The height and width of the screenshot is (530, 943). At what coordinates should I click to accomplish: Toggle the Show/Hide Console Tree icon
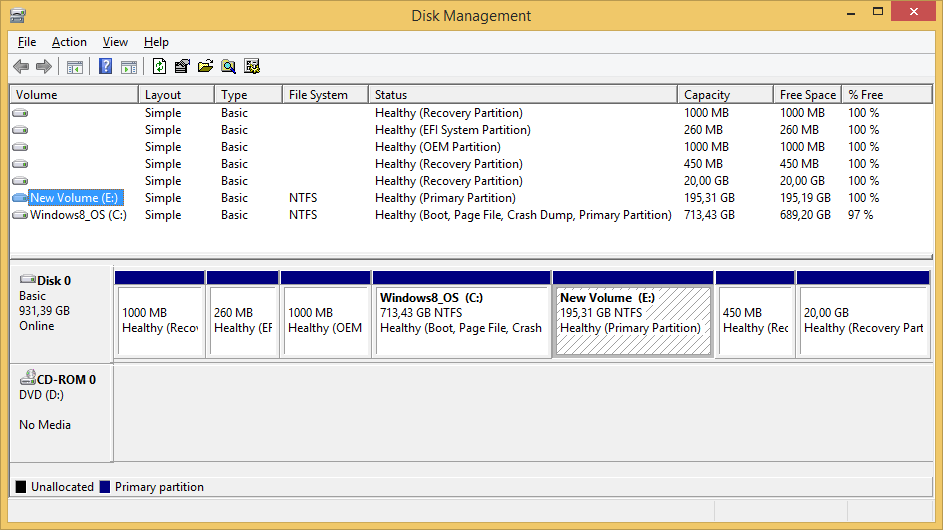pyautogui.click(x=75, y=67)
